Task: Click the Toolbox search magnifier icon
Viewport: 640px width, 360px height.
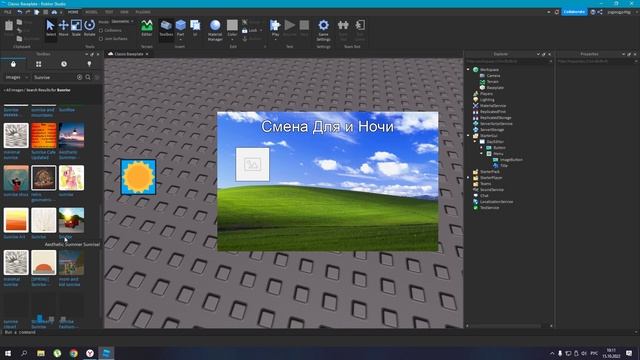Action: (88, 77)
